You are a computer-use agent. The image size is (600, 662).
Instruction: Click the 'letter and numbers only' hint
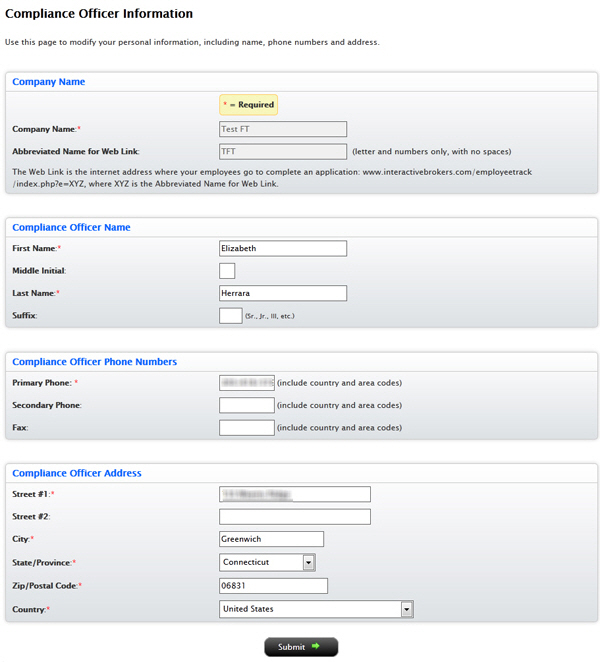[432, 152]
